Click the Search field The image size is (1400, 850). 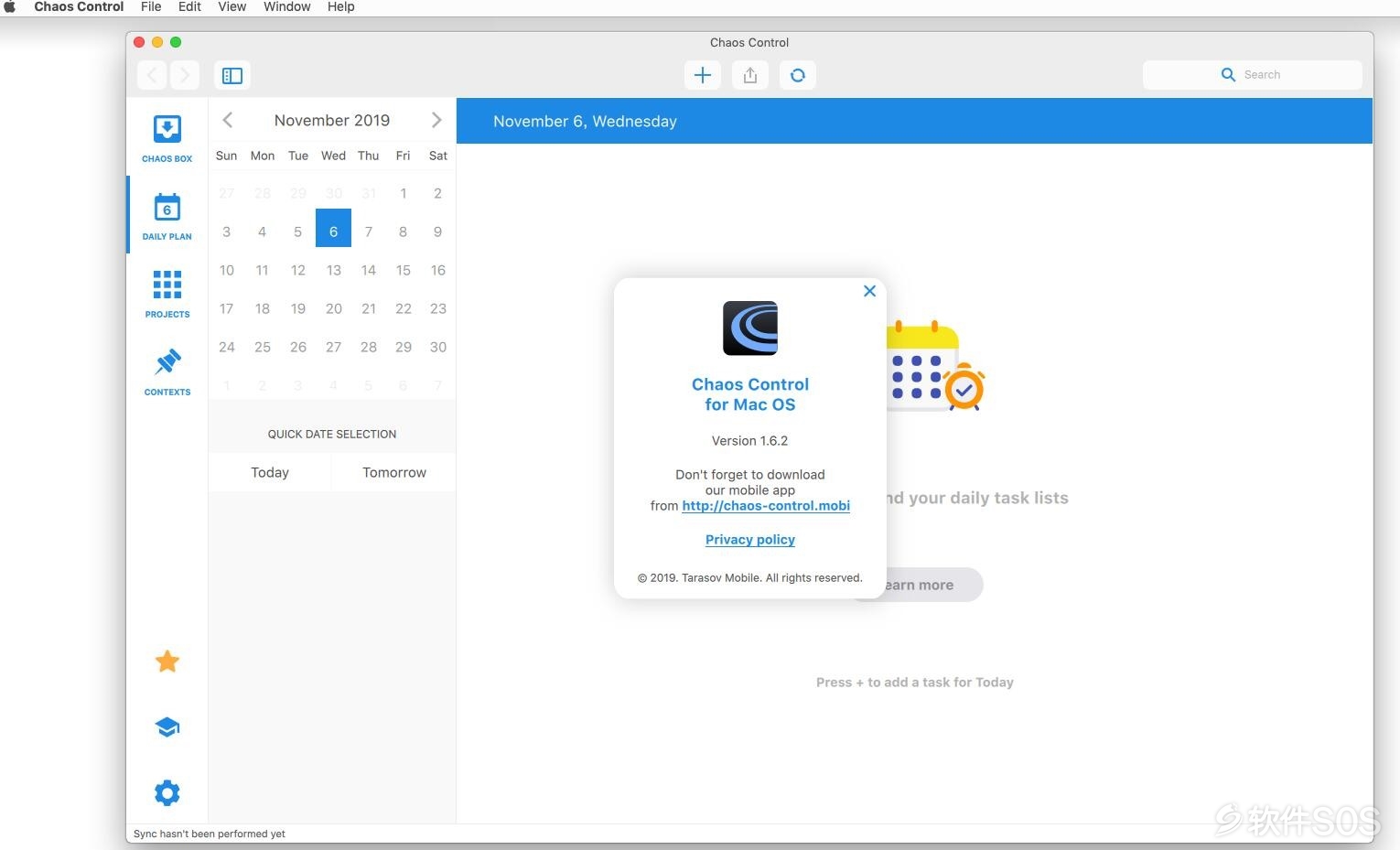[1252, 75]
